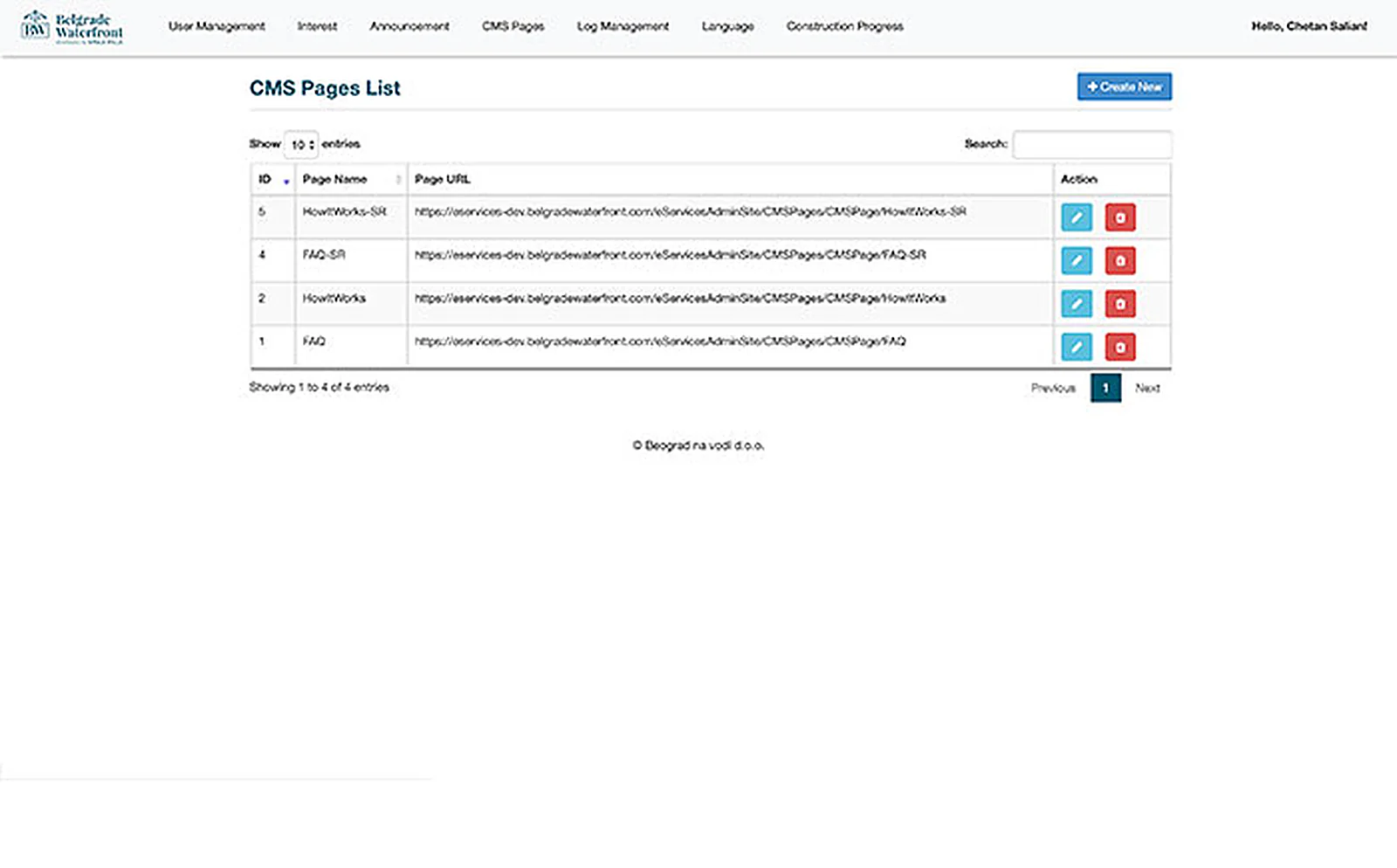Viewport: 1397px width, 868px height.
Task: Click the CMS Pages List heading
Action: [x=325, y=88]
